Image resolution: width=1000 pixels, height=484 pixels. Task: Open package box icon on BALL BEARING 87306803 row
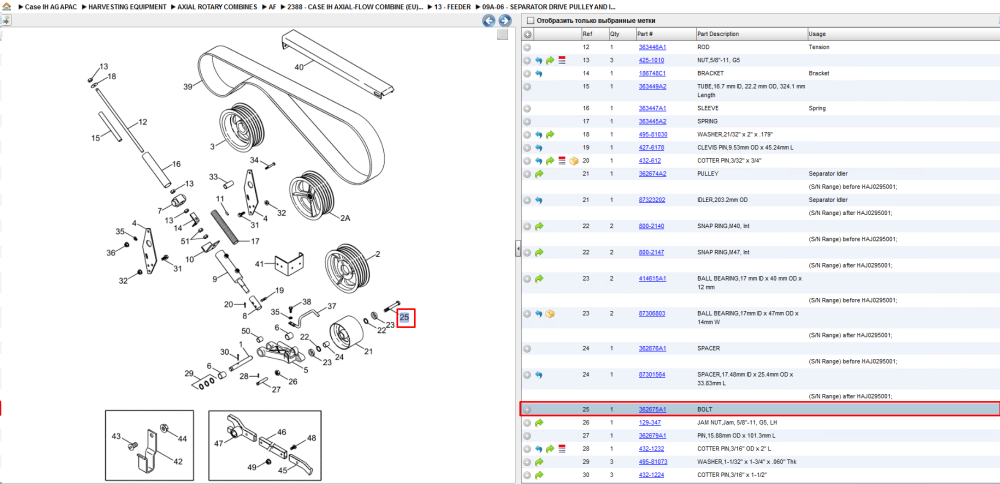(550, 314)
